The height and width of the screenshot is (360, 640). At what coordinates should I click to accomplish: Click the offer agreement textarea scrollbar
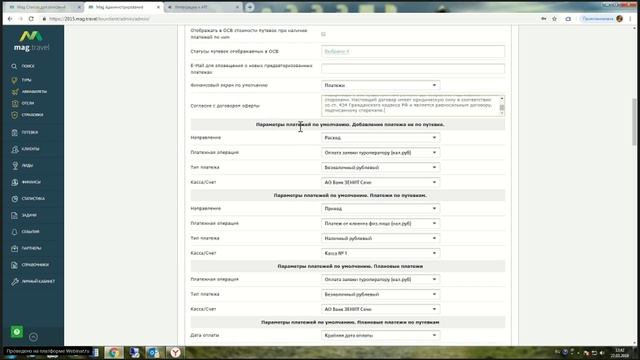click(502, 106)
